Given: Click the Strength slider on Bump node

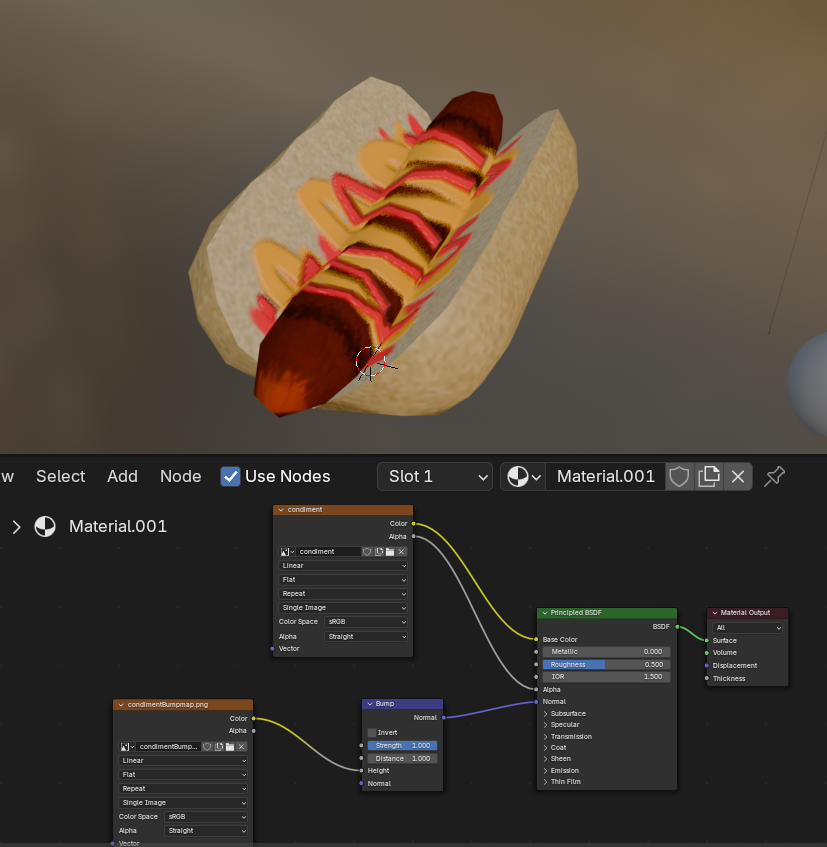Looking at the screenshot, I should click(x=402, y=745).
